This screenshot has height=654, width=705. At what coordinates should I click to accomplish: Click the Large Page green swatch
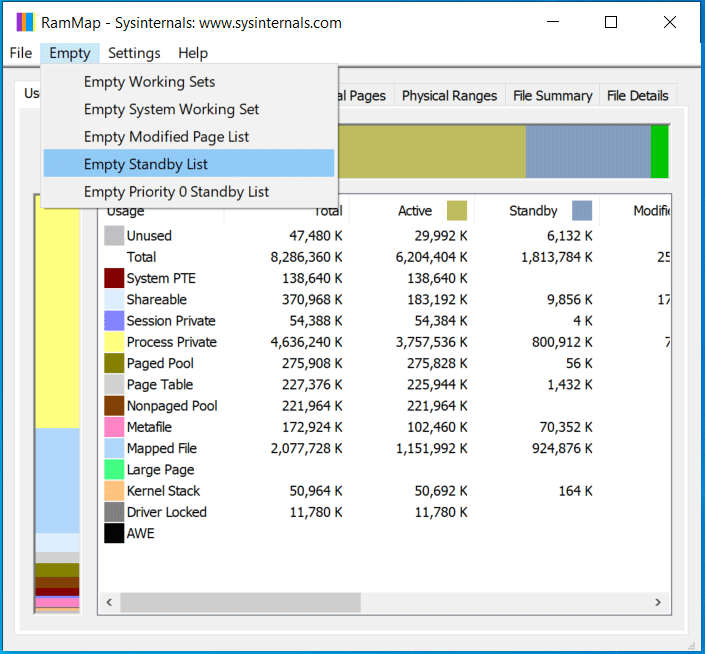point(114,470)
